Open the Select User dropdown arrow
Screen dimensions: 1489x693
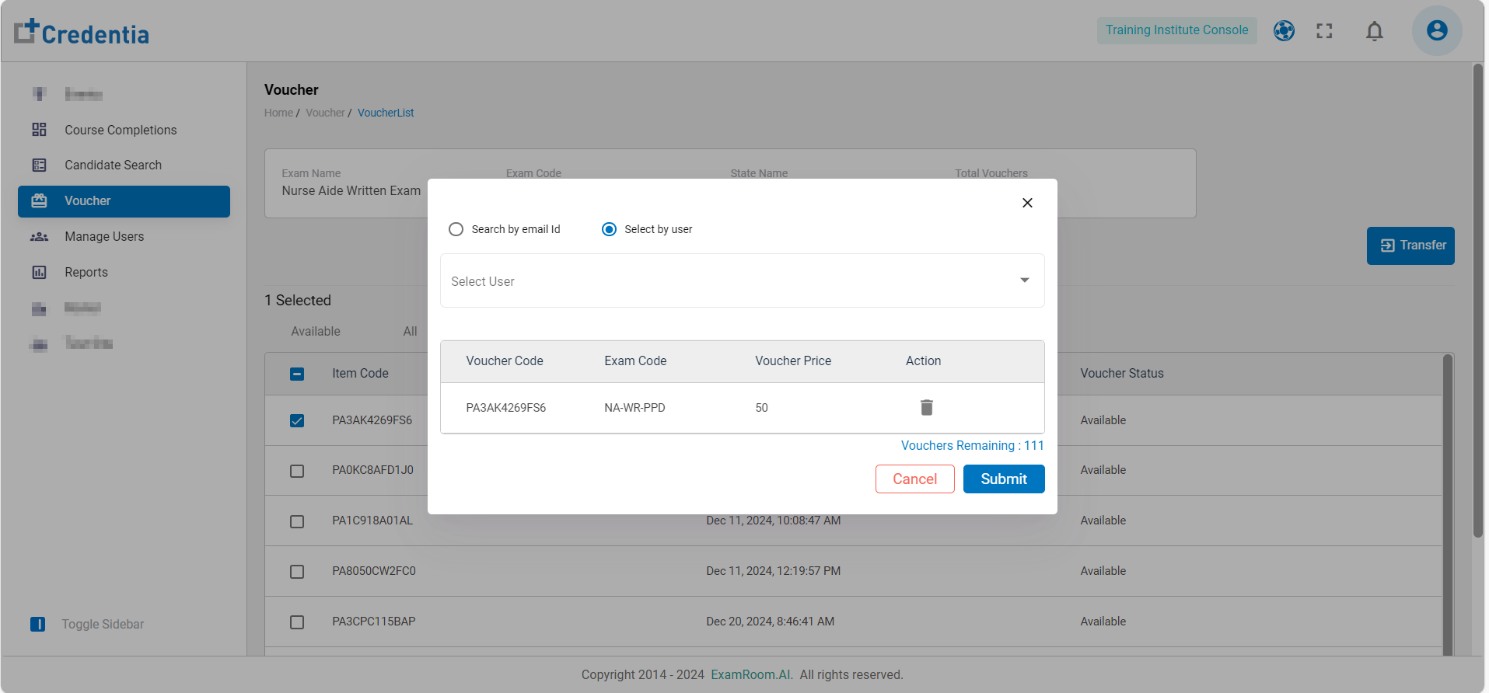[x=1024, y=281]
